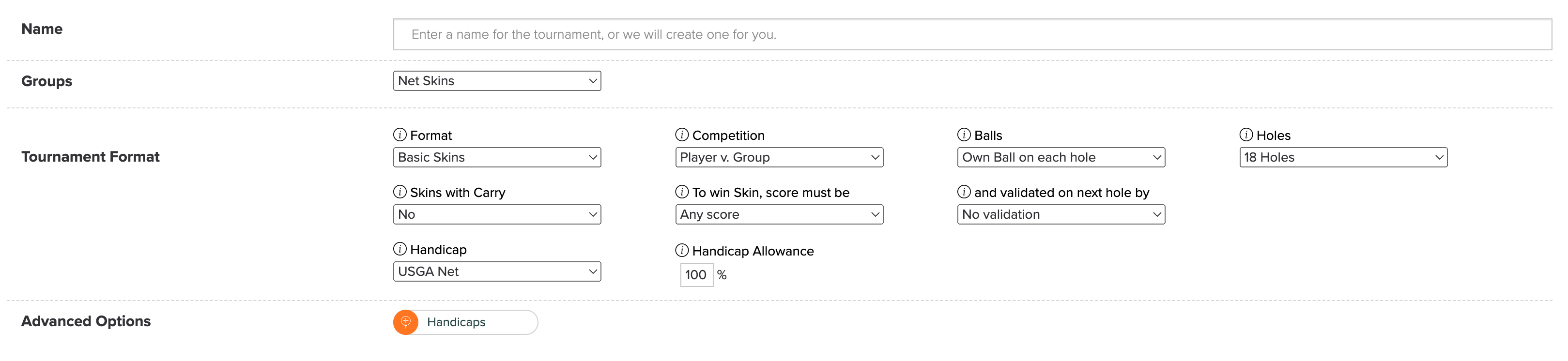The width and height of the screenshot is (1568, 361).
Task: Click info icon for validated on next hole
Action: click(964, 192)
